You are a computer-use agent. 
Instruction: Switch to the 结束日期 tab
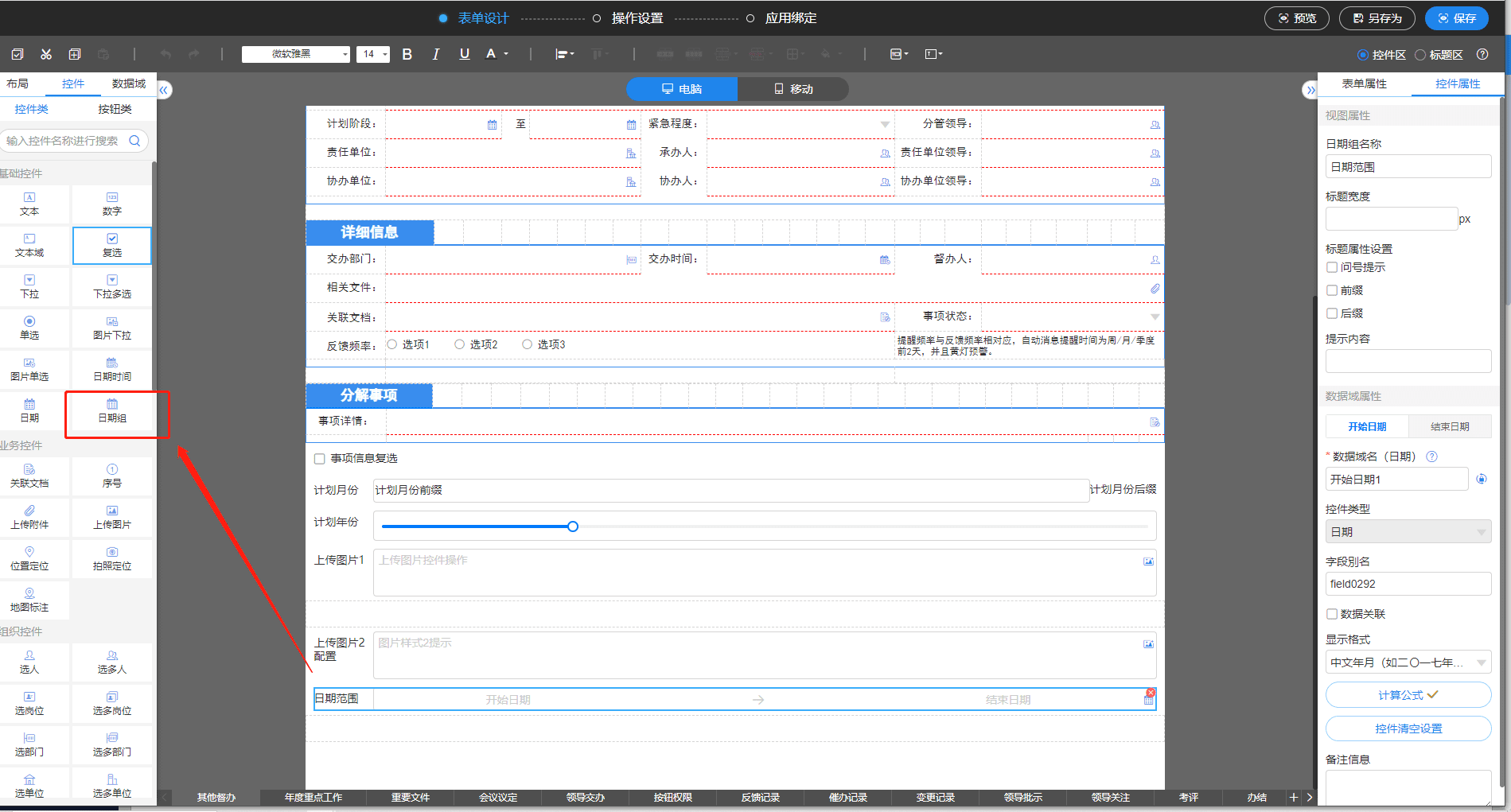point(1450,426)
